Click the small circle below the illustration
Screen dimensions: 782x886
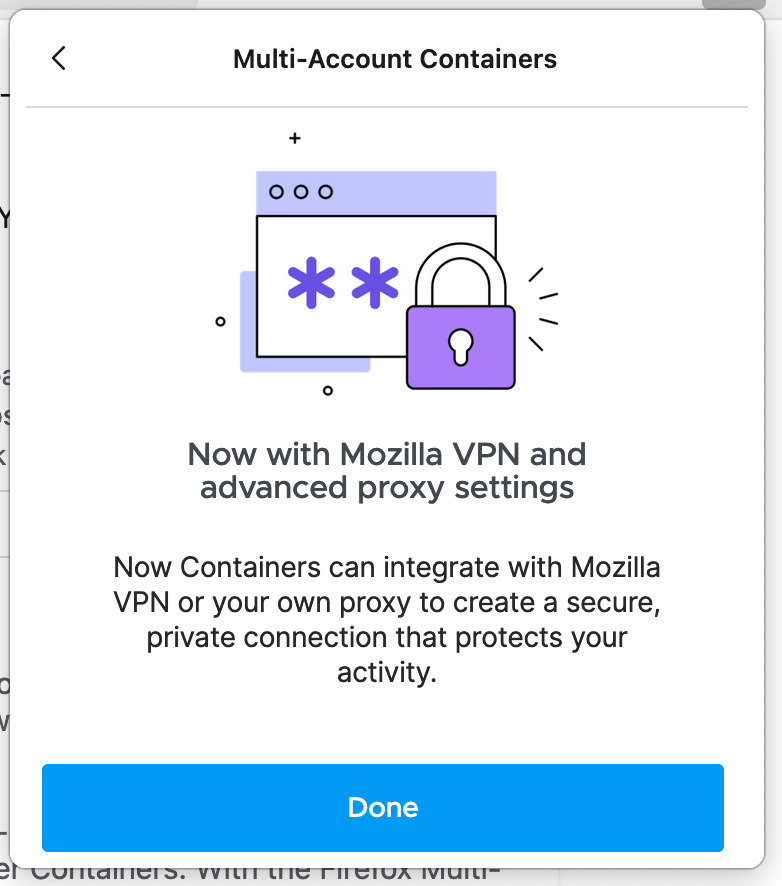tap(328, 392)
